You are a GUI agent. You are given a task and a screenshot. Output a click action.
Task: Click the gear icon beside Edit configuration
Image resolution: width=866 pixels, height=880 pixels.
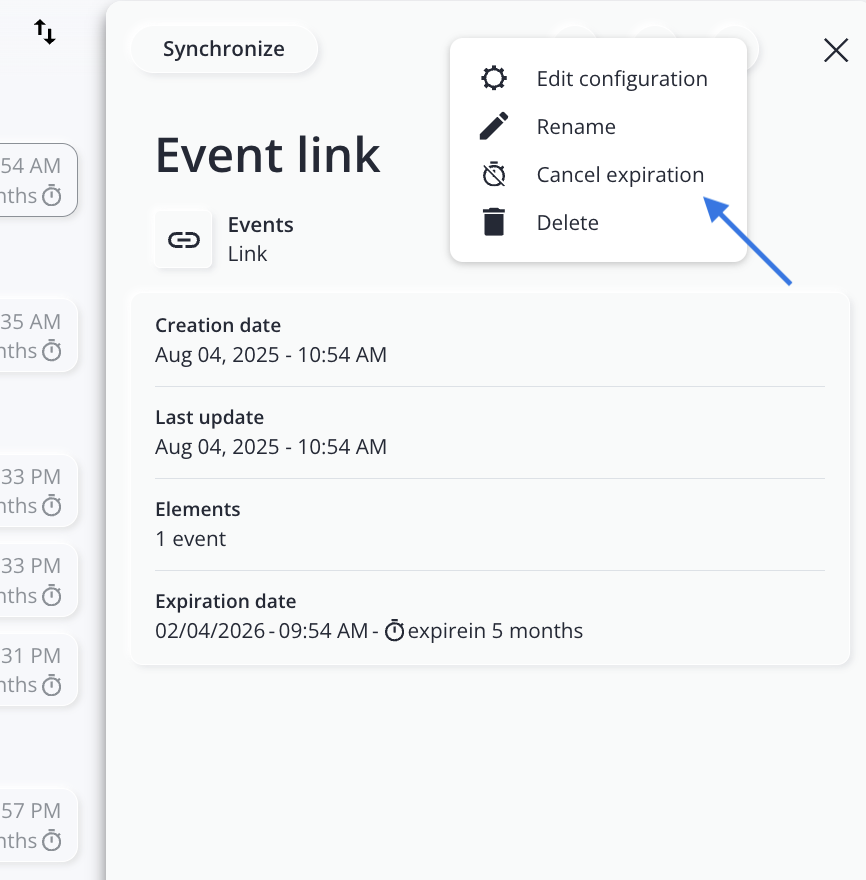tap(493, 79)
